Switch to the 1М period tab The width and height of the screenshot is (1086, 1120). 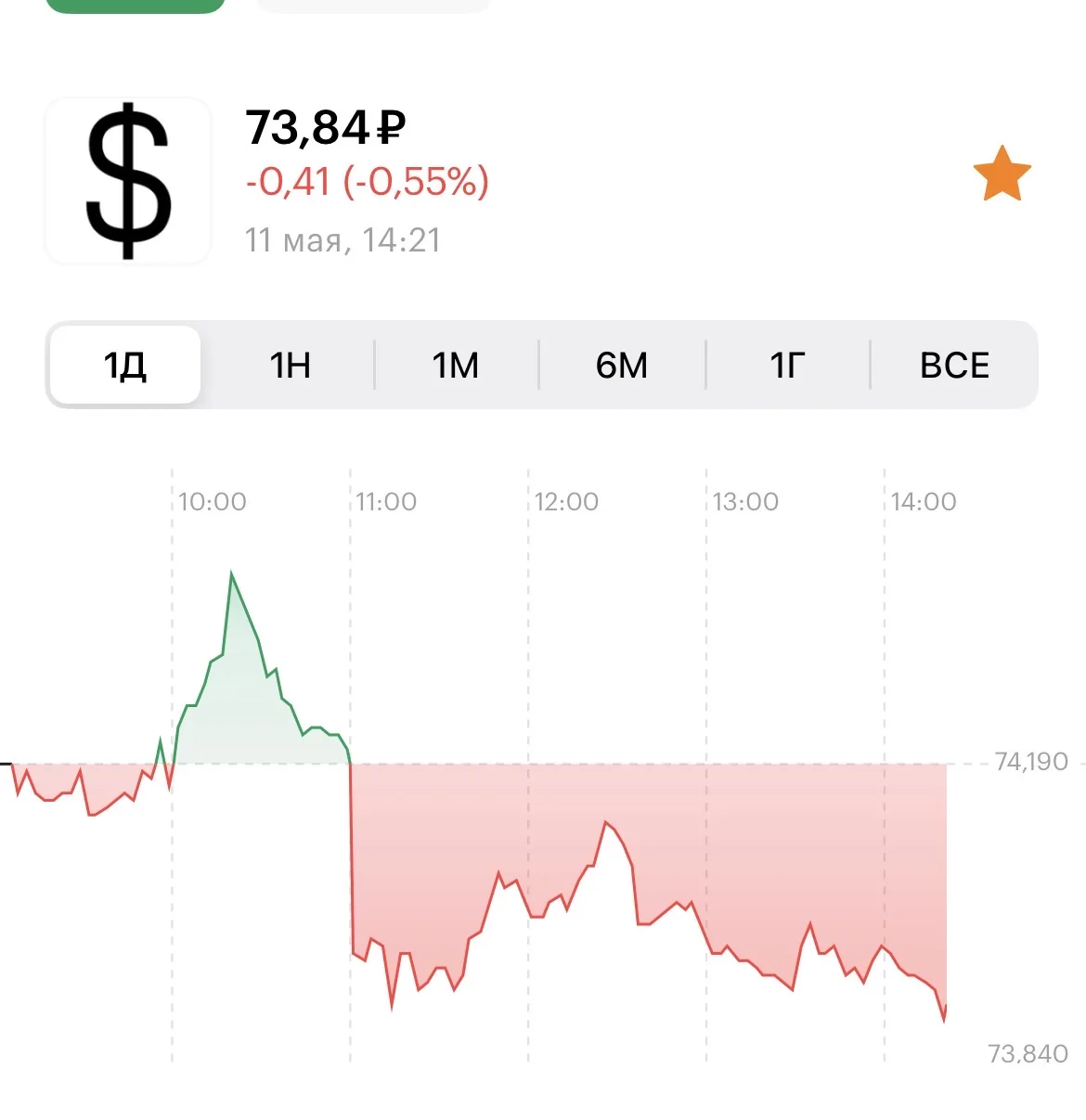(x=456, y=365)
